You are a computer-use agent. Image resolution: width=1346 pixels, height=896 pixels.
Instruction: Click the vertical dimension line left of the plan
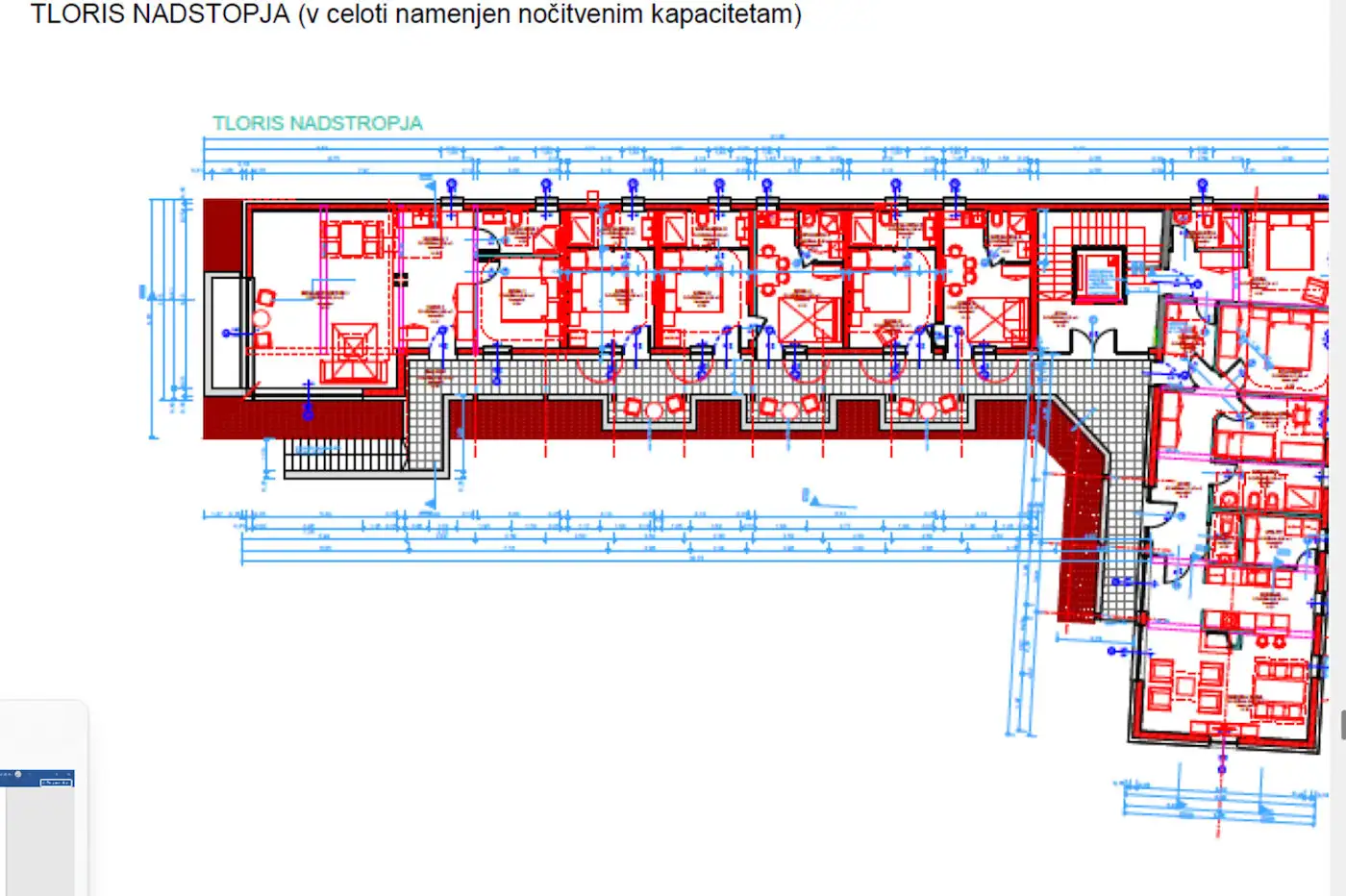pyautogui.click(x=154, y=317)
